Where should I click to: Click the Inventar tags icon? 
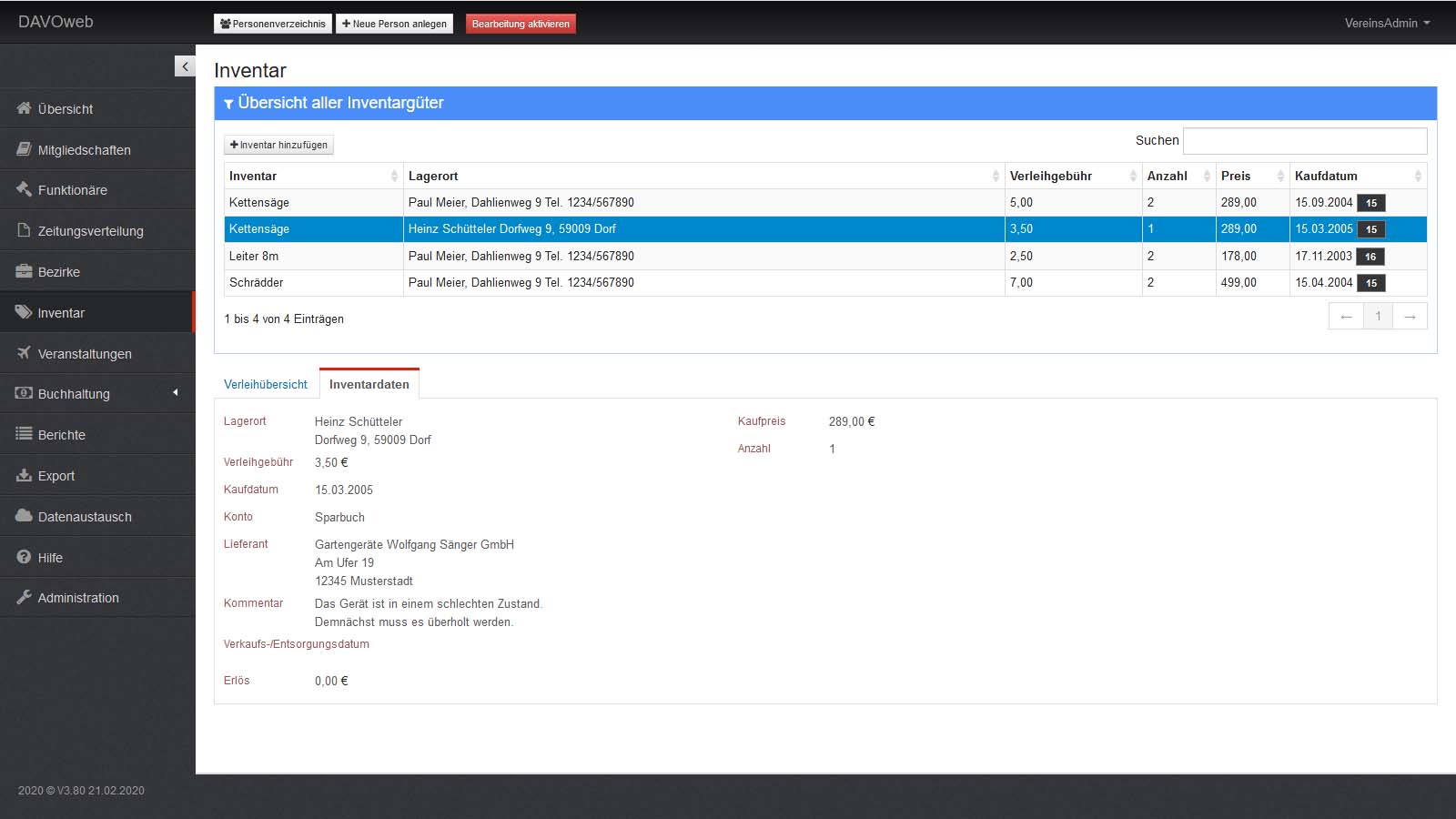pos(24,312)
